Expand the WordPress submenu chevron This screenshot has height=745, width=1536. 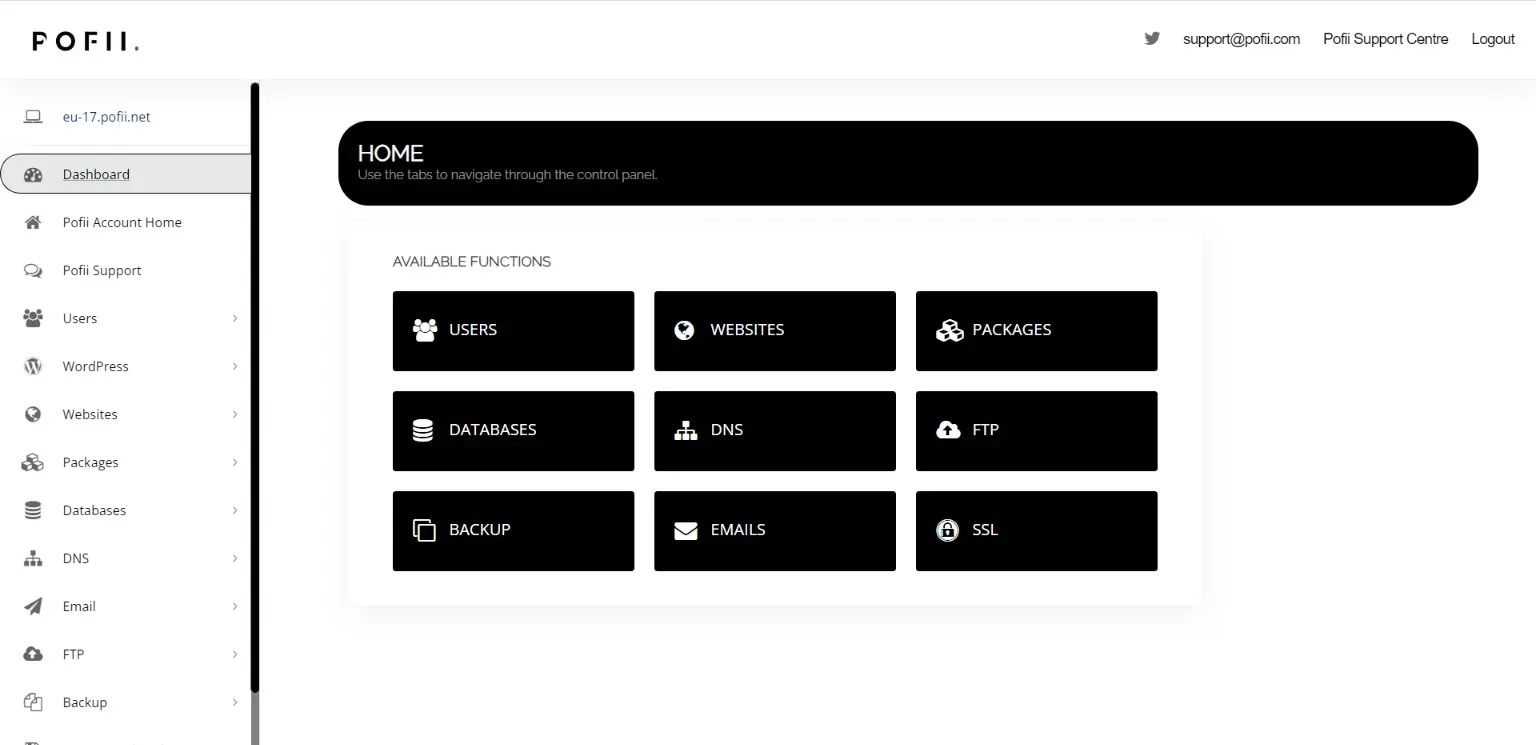pos(235,366)
